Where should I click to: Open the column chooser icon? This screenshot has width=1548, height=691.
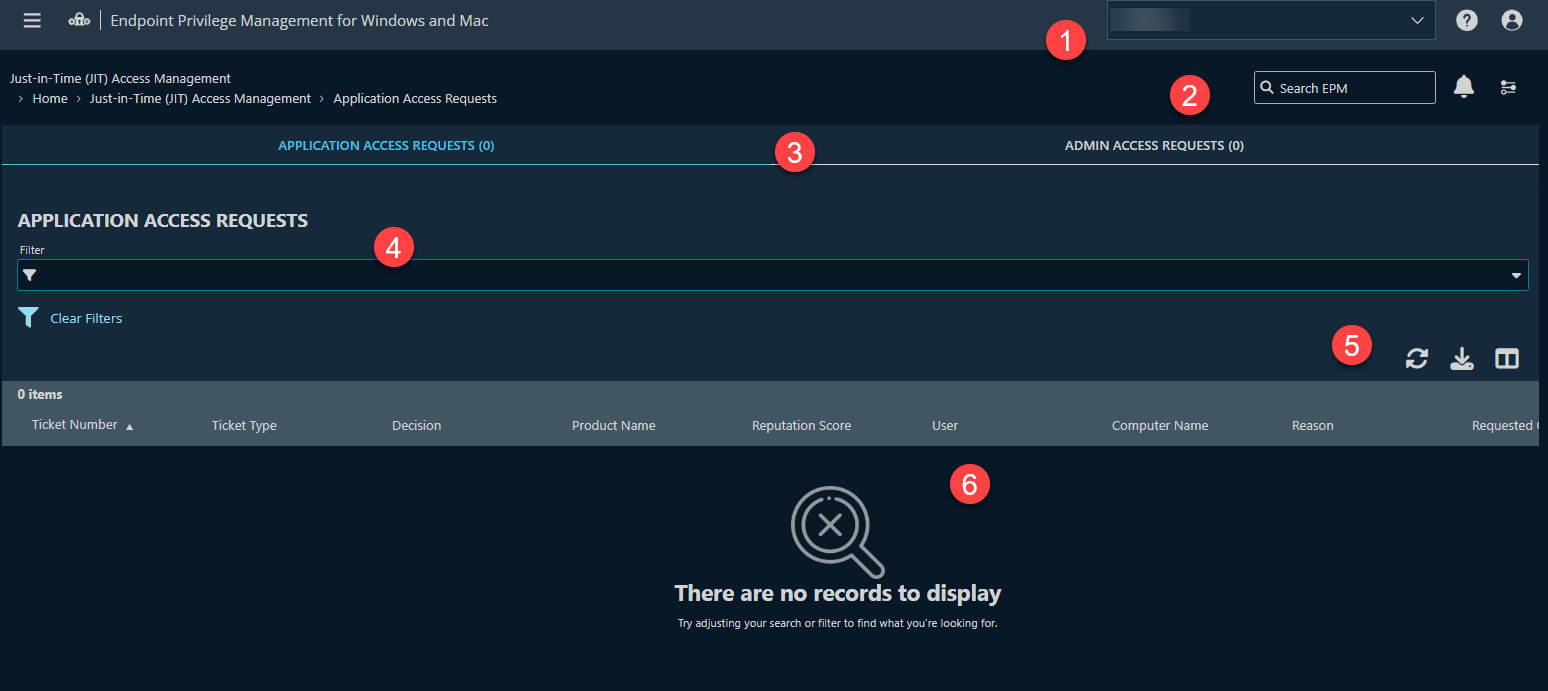1507,359
